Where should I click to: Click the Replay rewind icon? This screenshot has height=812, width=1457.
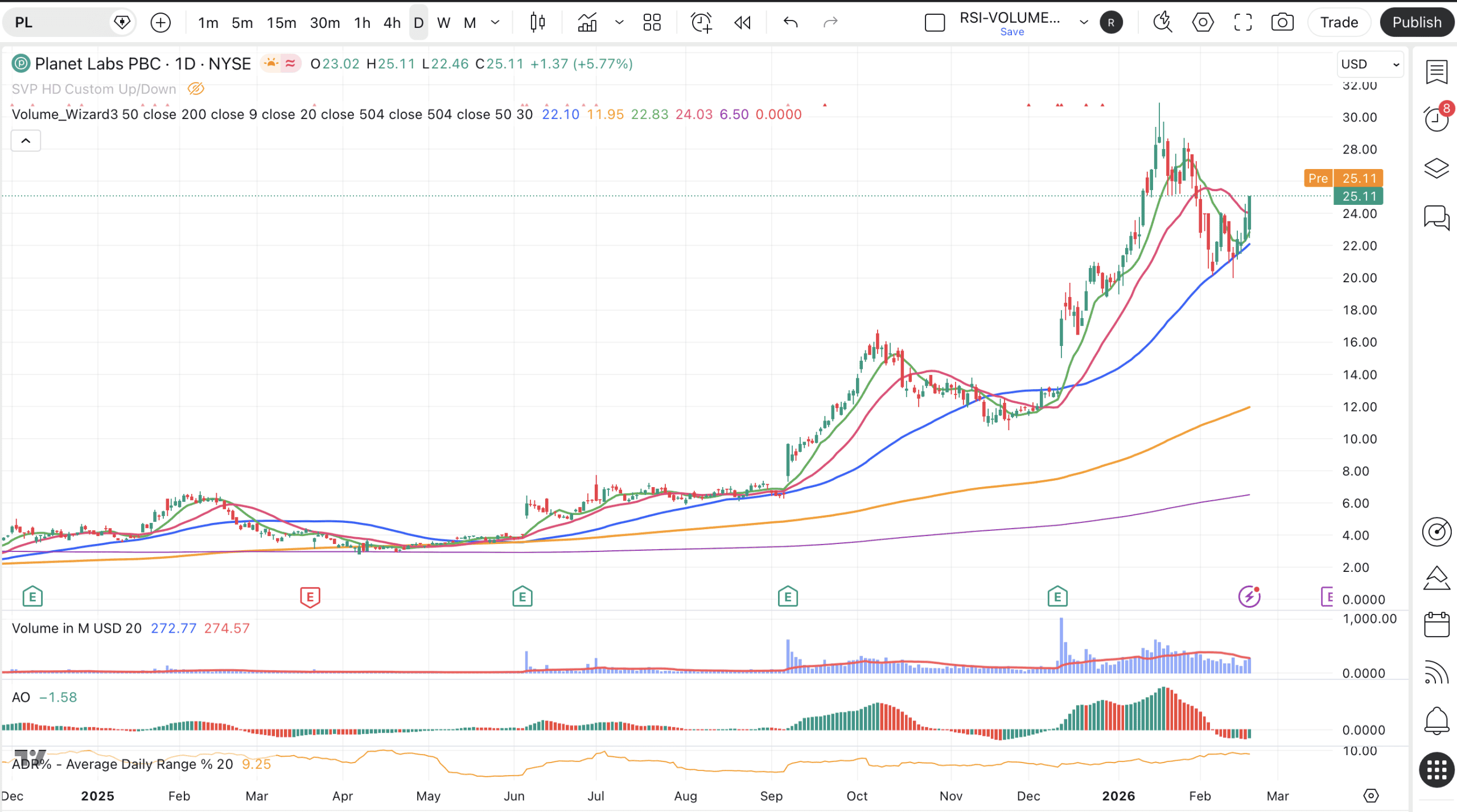click(x=742, y=23)
